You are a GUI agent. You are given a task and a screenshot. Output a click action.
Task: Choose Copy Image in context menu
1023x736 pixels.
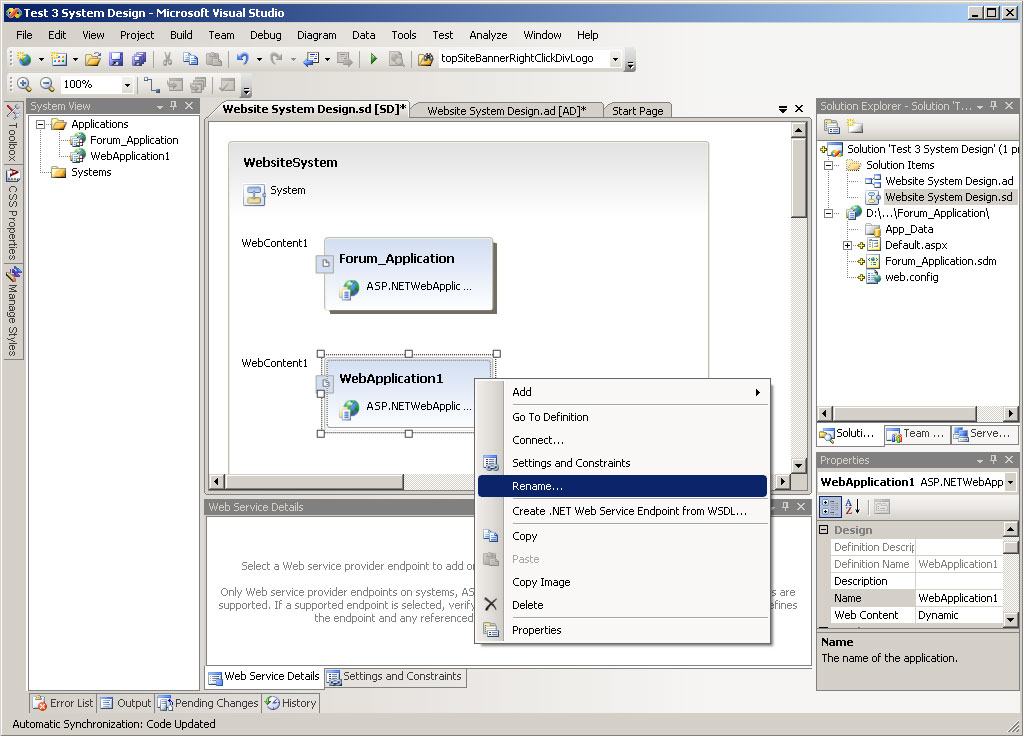coord(622,582)
